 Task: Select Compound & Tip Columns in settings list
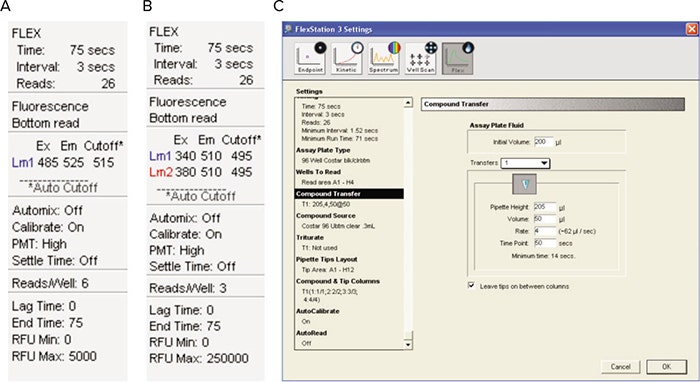click(x=338, y=281)
